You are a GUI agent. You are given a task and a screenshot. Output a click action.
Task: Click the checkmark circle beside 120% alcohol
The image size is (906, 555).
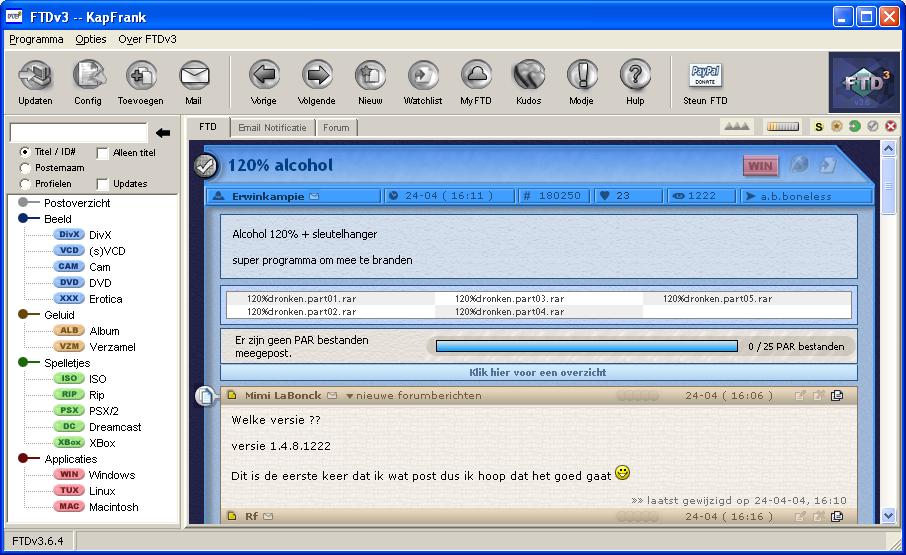[205, 166]
